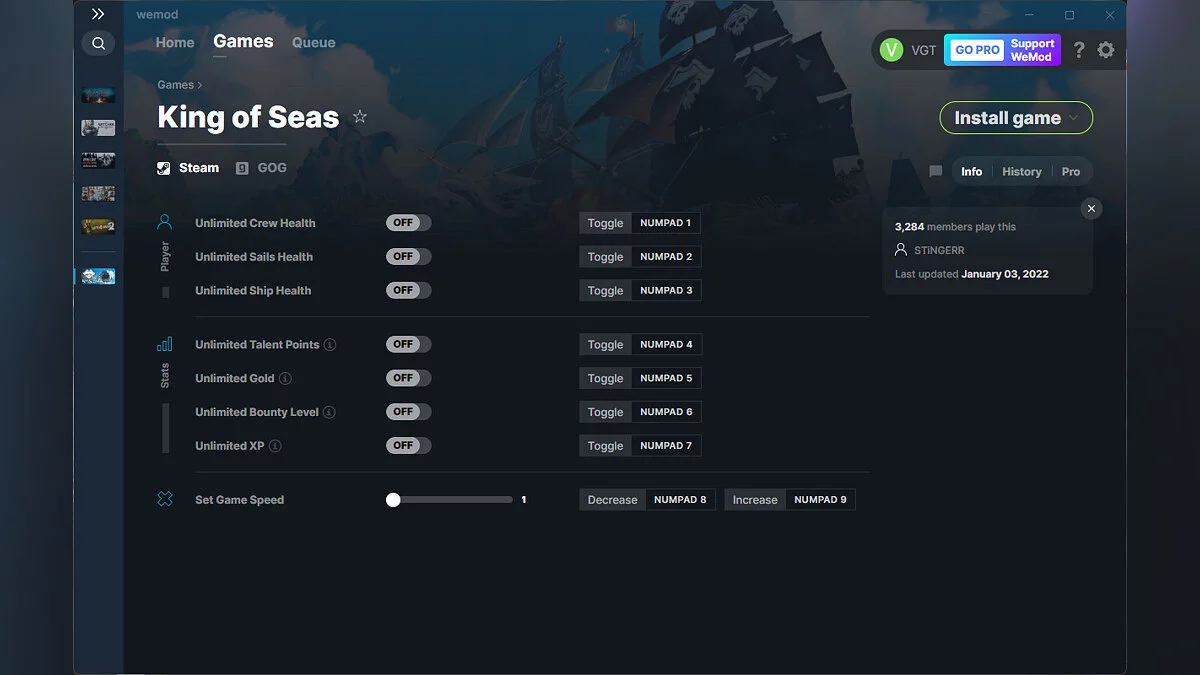Open help with the question mark icon
The image size is (1200, 675).
[x=1078, y=49]
